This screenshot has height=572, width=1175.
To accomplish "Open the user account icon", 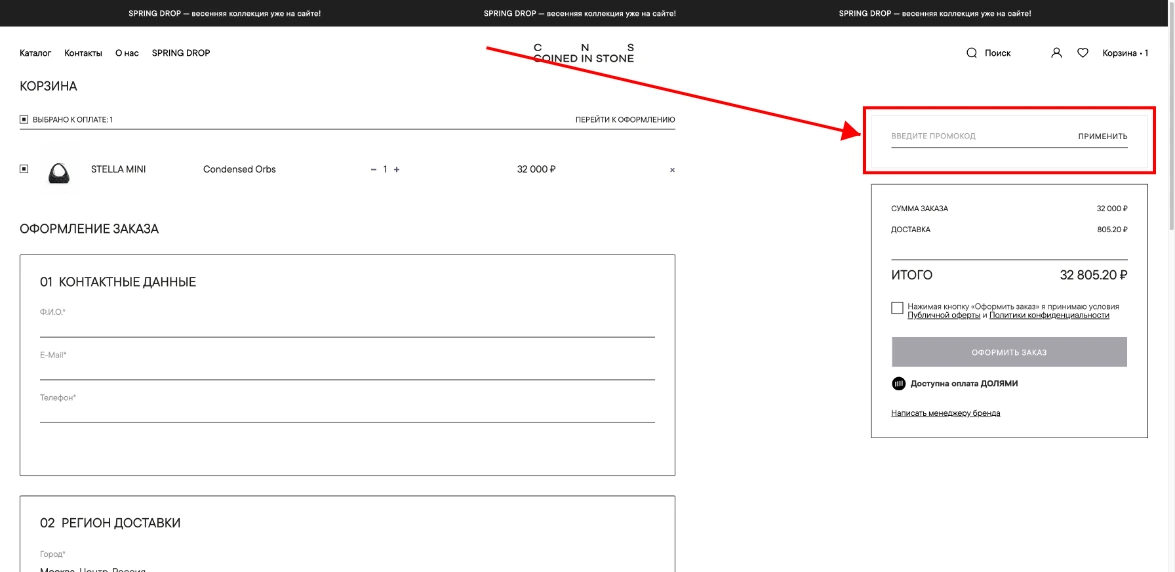I will 1057,53.
